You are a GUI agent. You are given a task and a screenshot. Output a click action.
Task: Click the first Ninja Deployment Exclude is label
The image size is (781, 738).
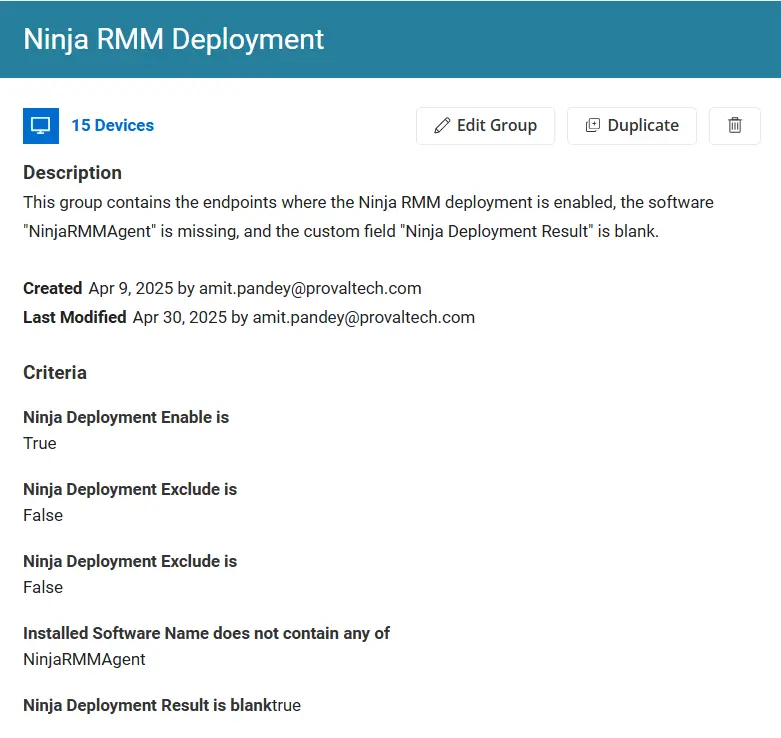(130, 489)
